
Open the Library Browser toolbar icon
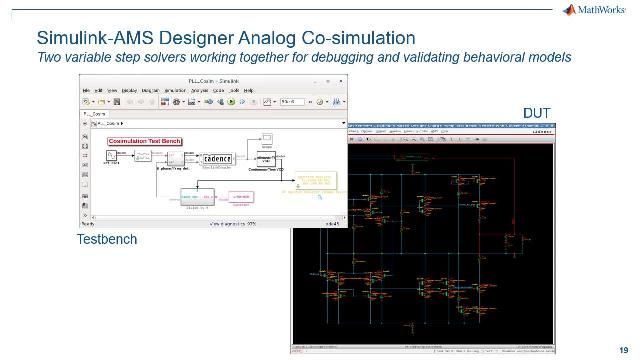tap(164, 102)
